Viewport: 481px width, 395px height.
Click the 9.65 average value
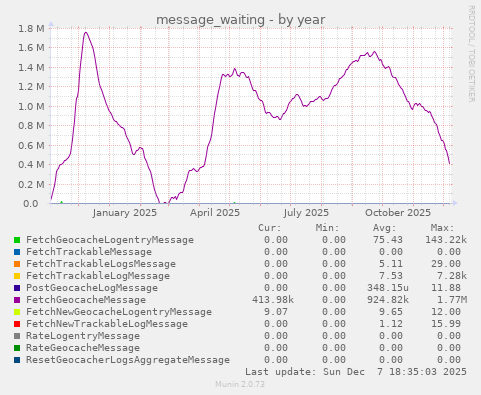coord(391,312)
